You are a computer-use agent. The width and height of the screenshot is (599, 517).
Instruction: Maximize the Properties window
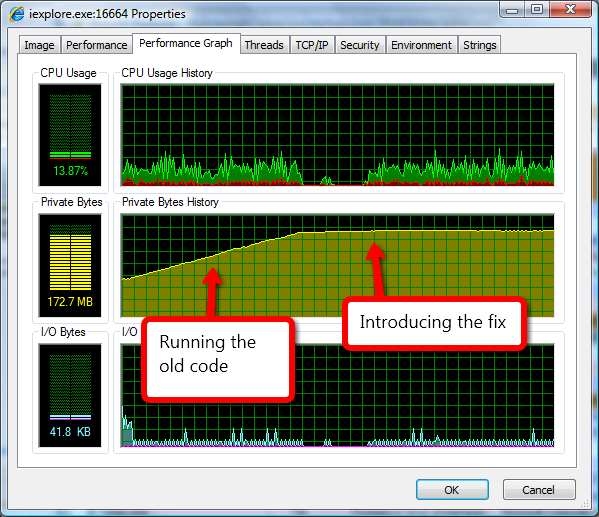tap(537, 9)
